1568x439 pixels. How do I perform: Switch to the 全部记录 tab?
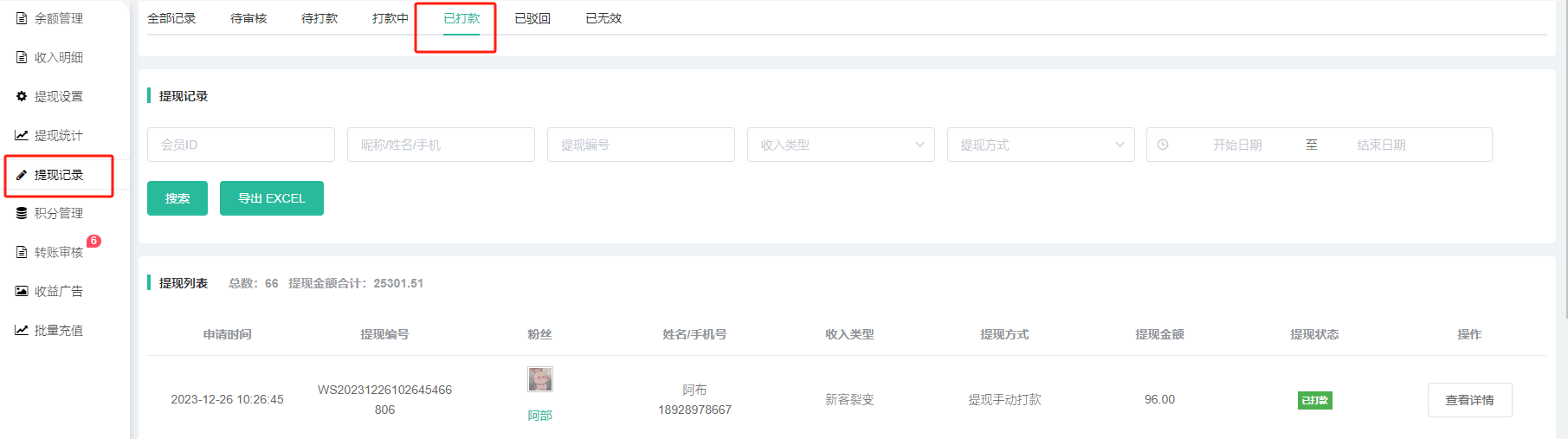pos(171,18)
